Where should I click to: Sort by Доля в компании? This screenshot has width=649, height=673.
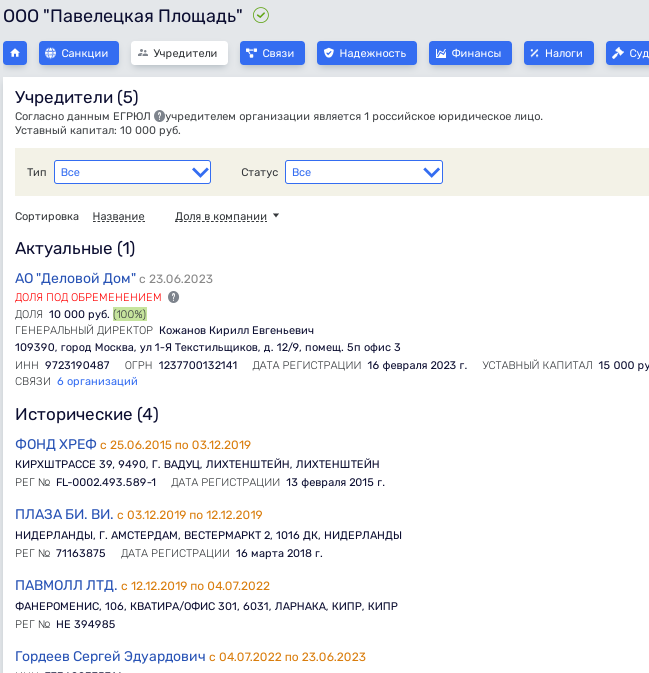point(226,216)
